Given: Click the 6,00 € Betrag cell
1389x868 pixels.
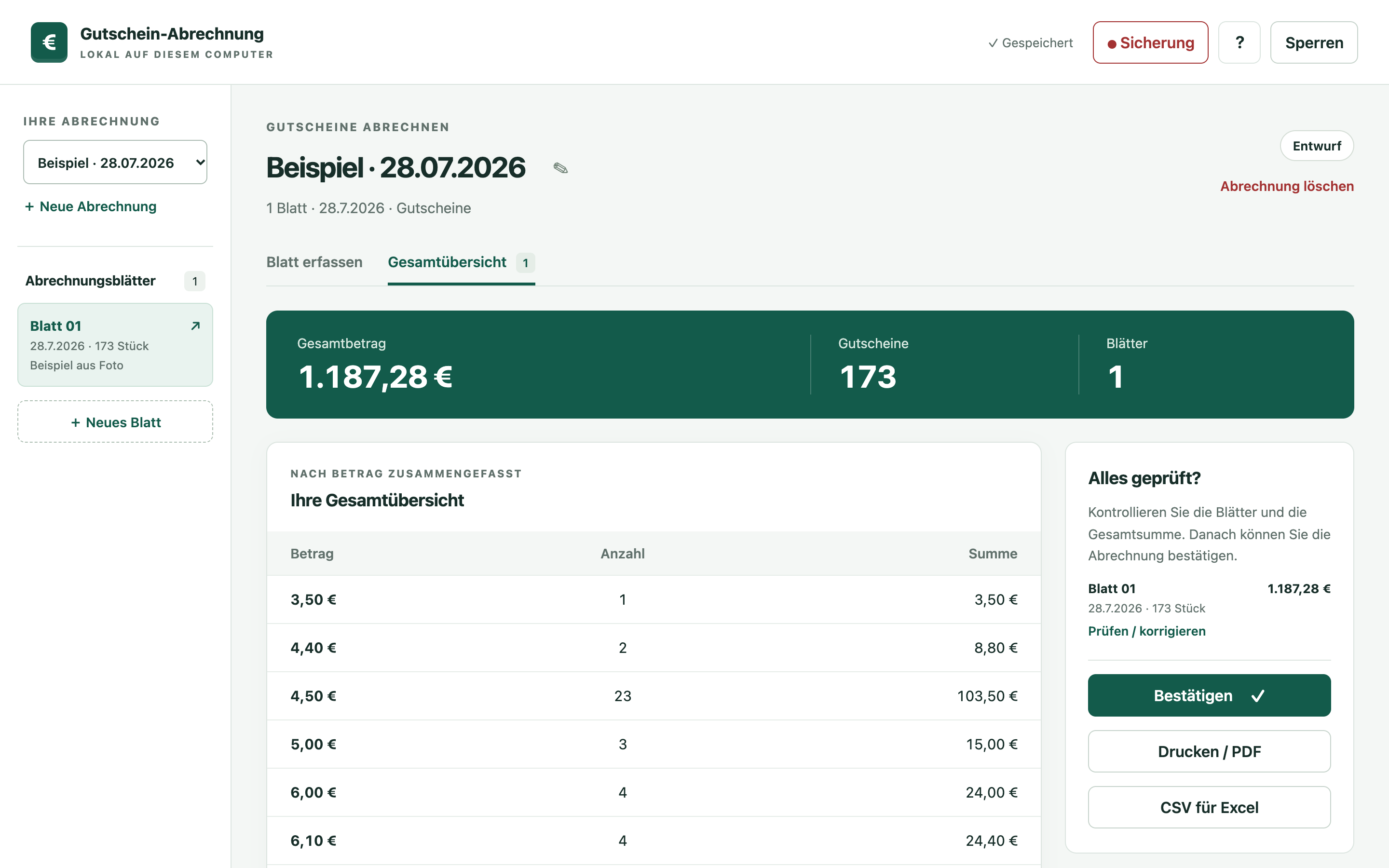Looking at the screenshot, I should coord(313,792).
